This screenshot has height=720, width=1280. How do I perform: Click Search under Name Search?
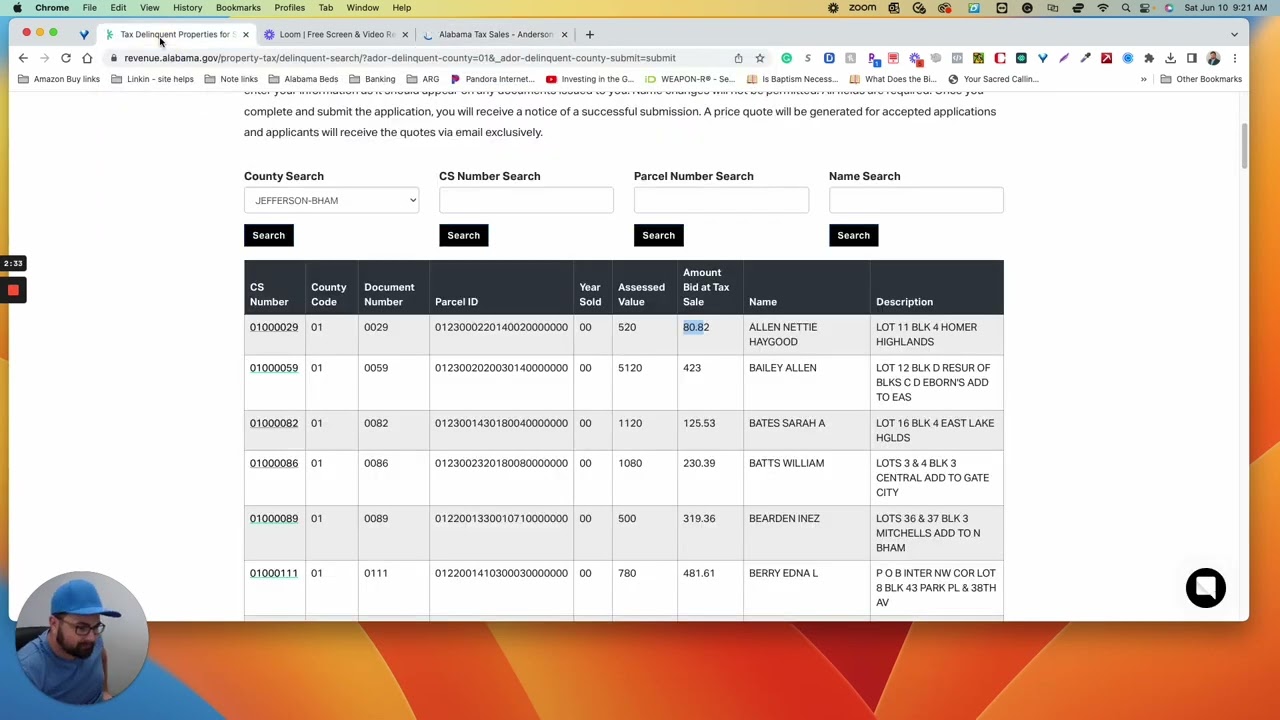[x=853, y=235]
